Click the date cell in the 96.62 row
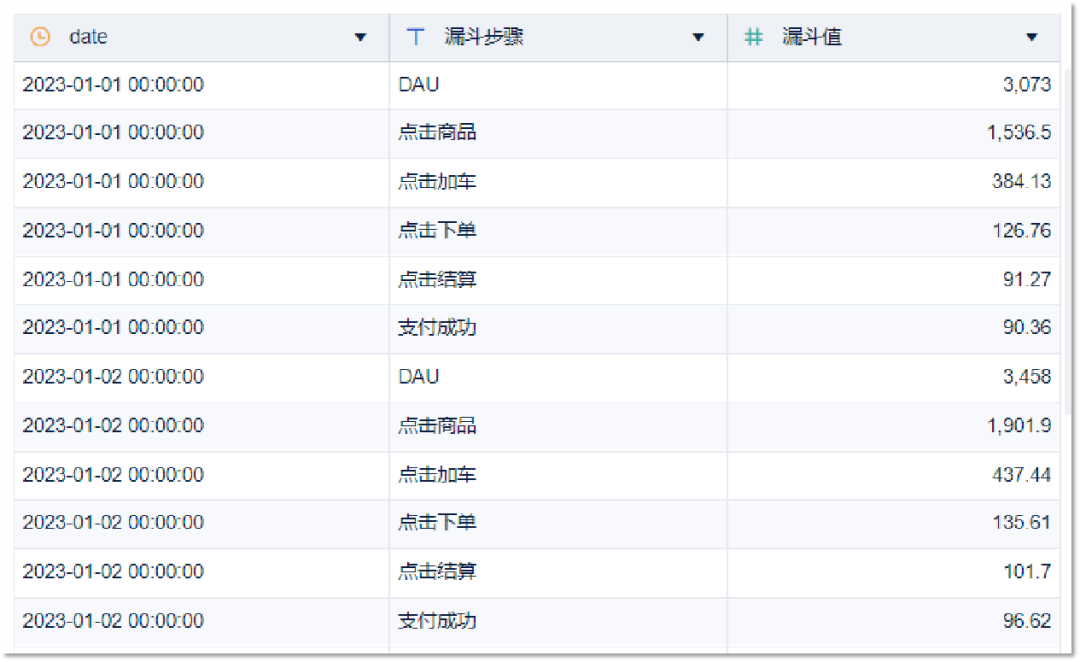Image resolution: width=1080 pixels, height=662 pixels. pyautogui.click(x=201, y=621)
